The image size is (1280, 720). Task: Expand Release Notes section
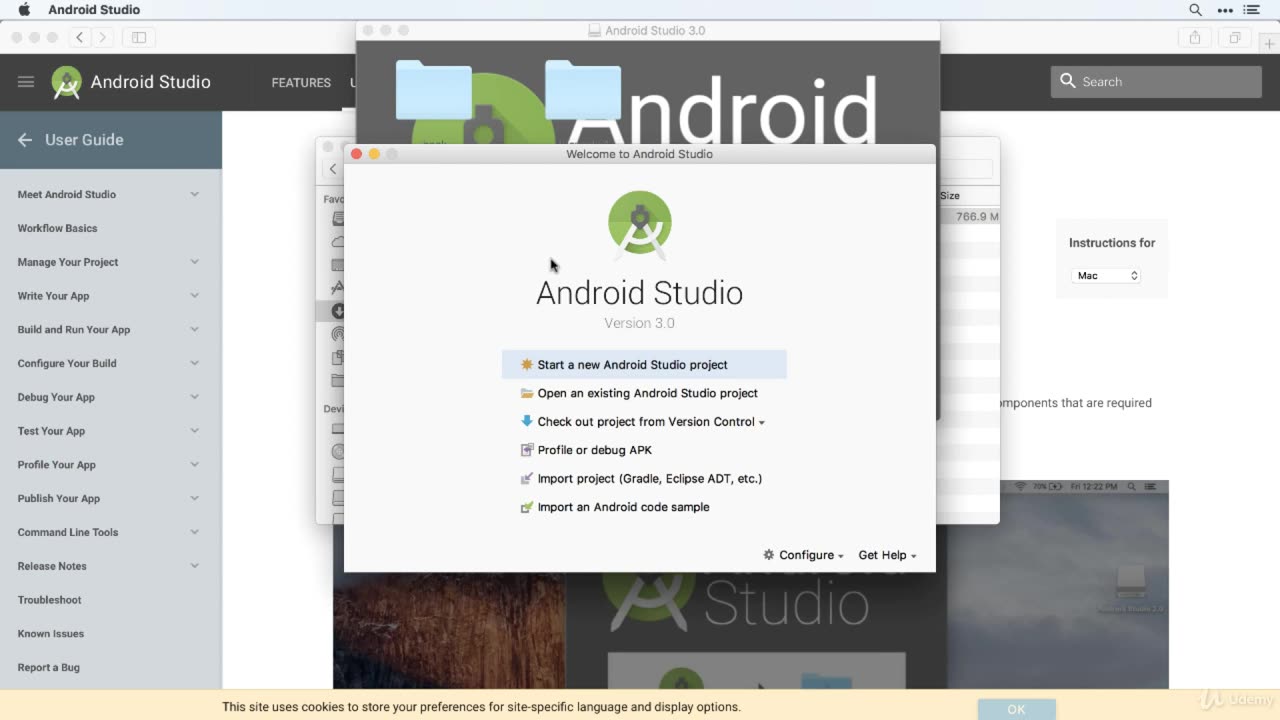tap(194, 566)
